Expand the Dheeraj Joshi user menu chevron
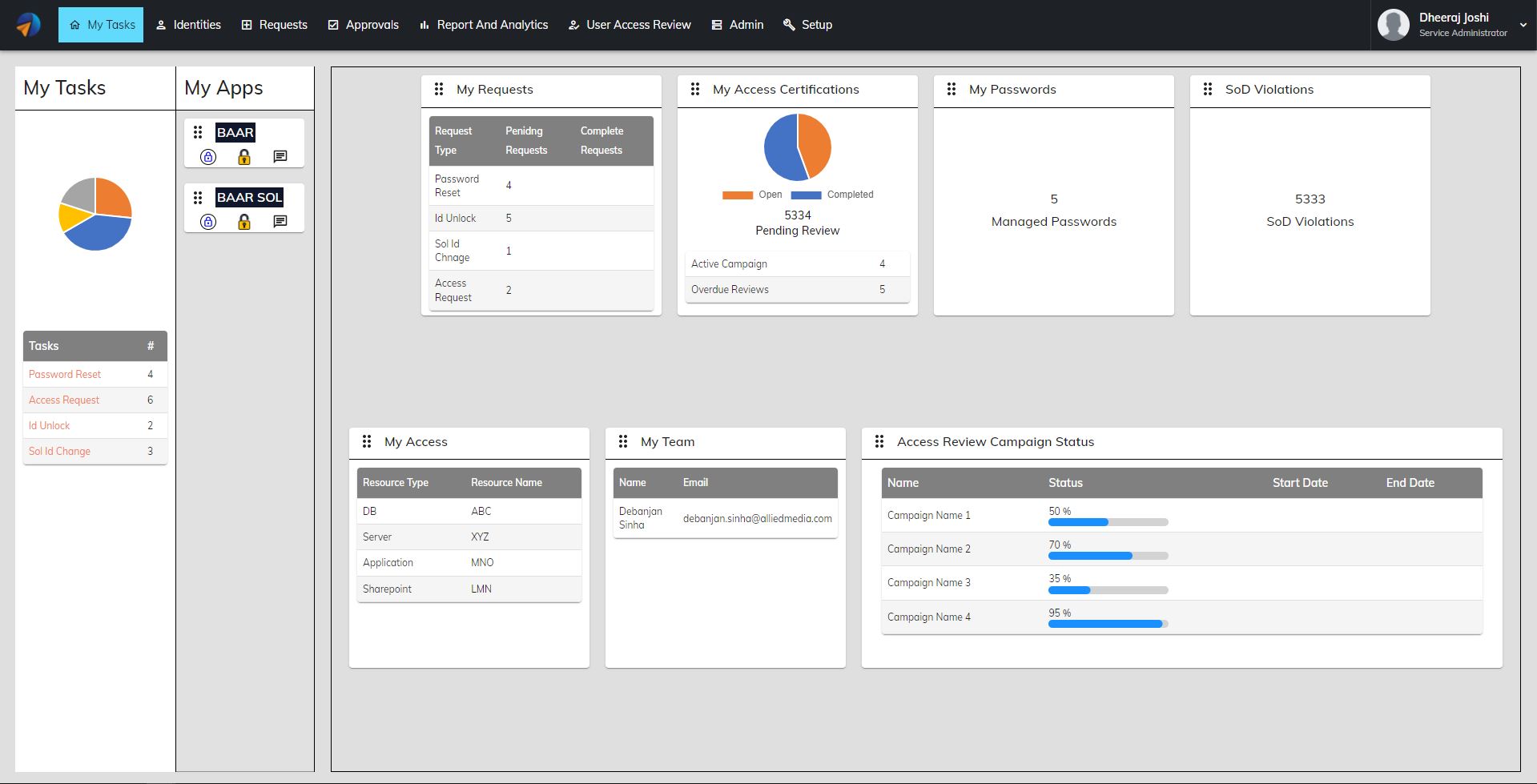 pyautogui.click(x=1523, y=25)
